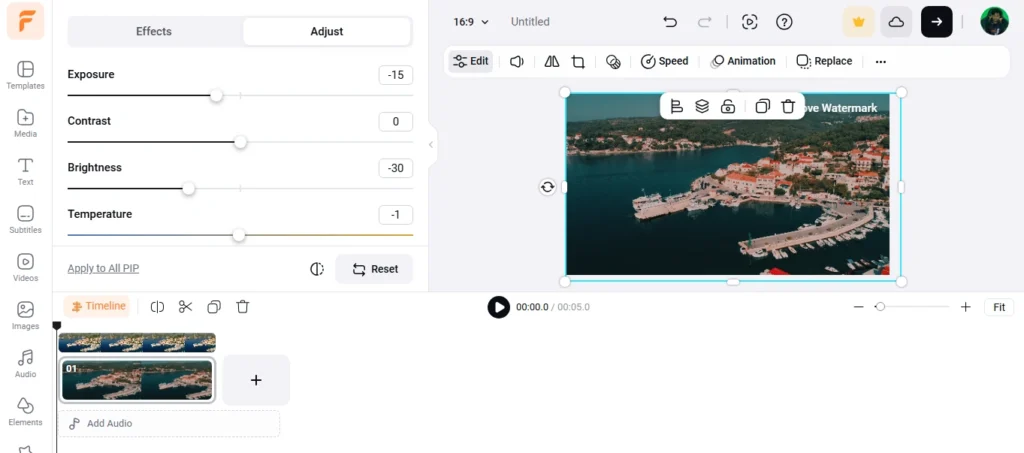Click the premium crown button

(x=858, y=22)
